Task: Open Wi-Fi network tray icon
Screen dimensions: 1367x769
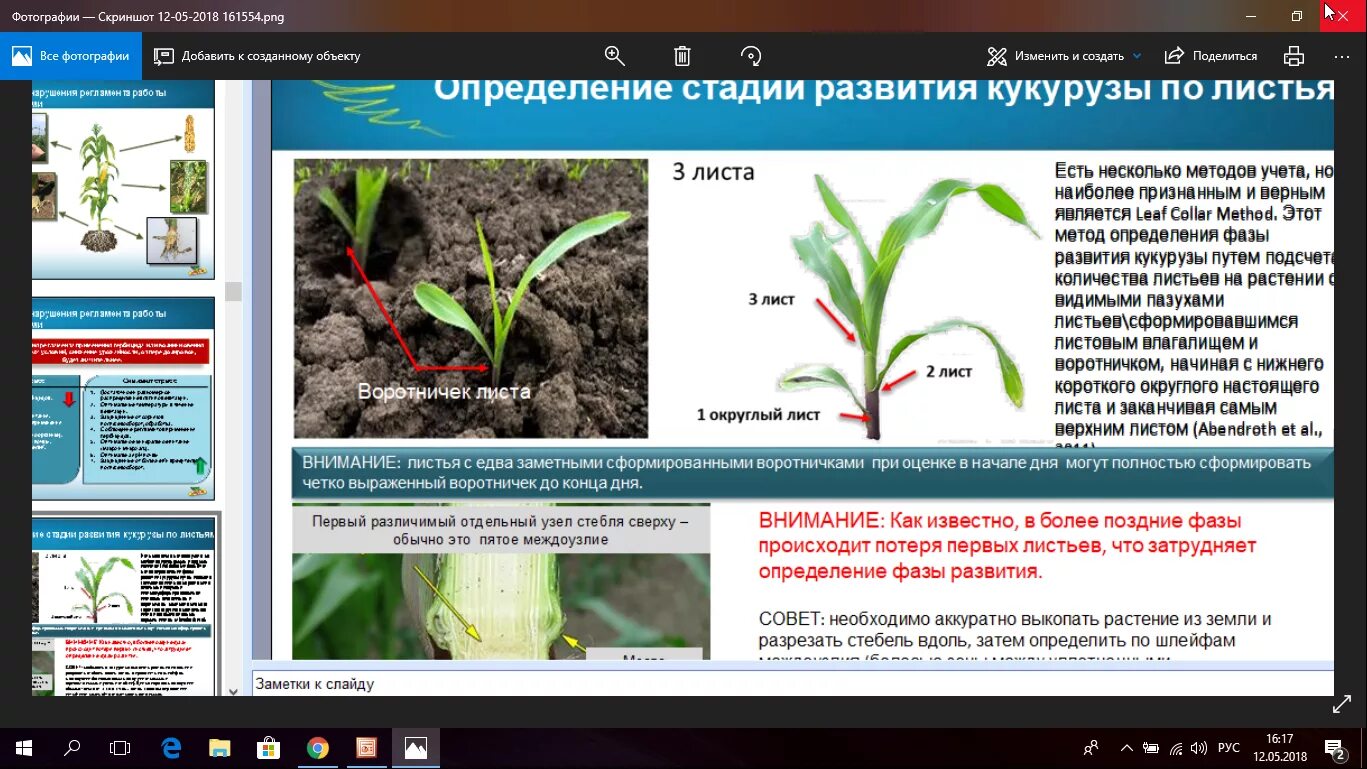Action: [x=1176, y=747]
